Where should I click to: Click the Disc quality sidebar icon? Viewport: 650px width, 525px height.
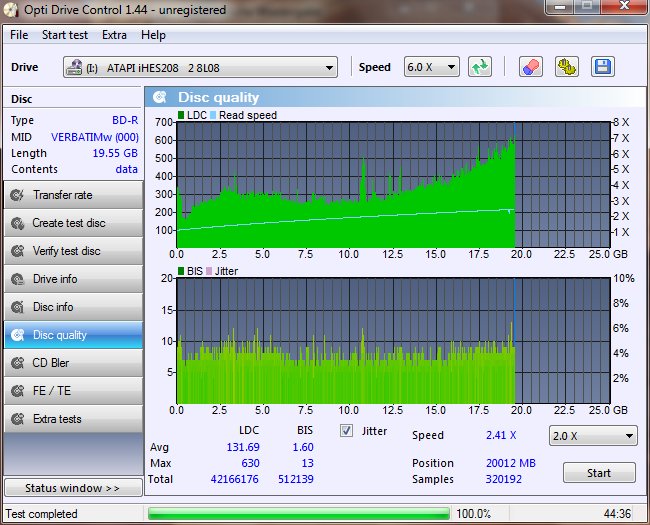tap(17, 335)
